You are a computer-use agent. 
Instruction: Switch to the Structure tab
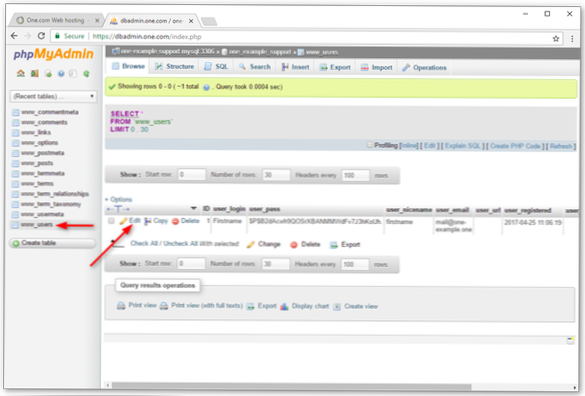pos(175,66)
